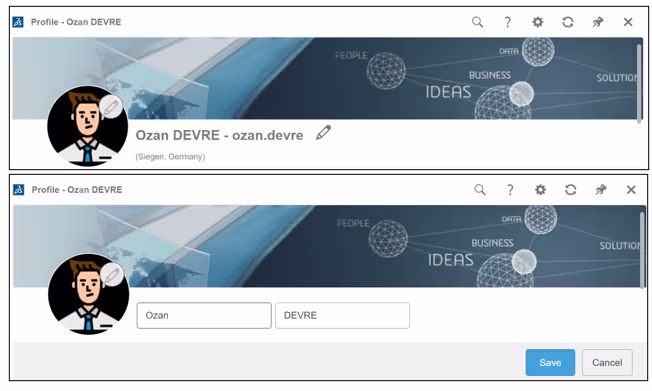Click pencil icon beside Ozan DEVRE - ozan.devre

(323, 133)
